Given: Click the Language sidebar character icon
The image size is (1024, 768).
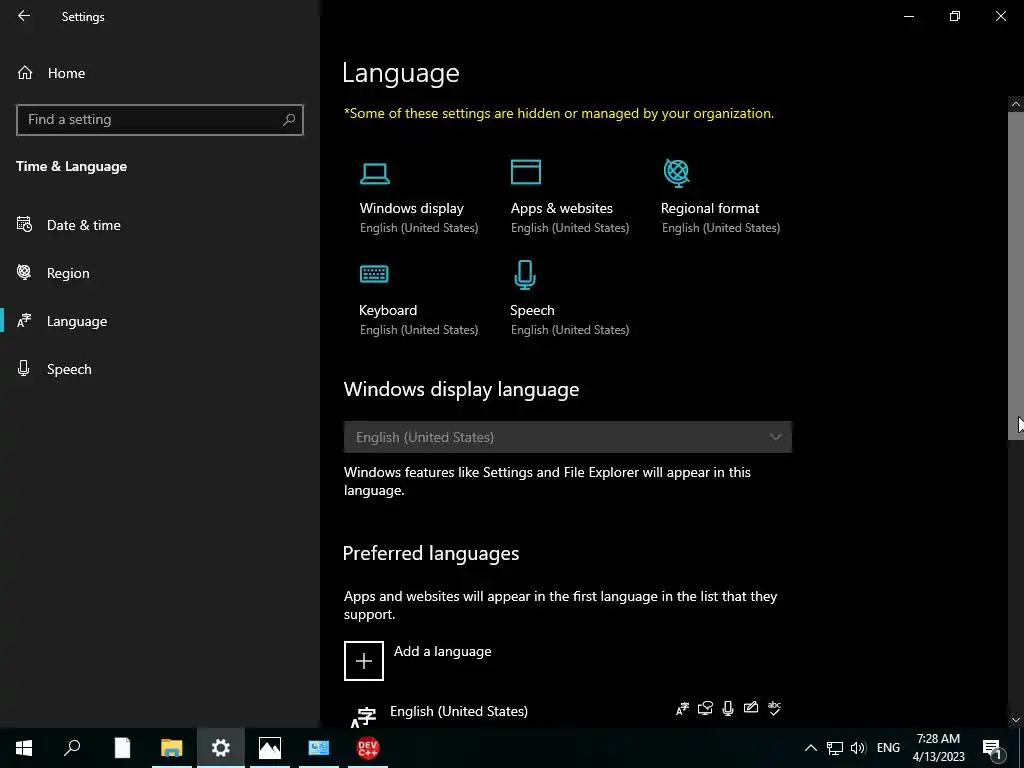Looking at the screenshot, I should 24,321.
